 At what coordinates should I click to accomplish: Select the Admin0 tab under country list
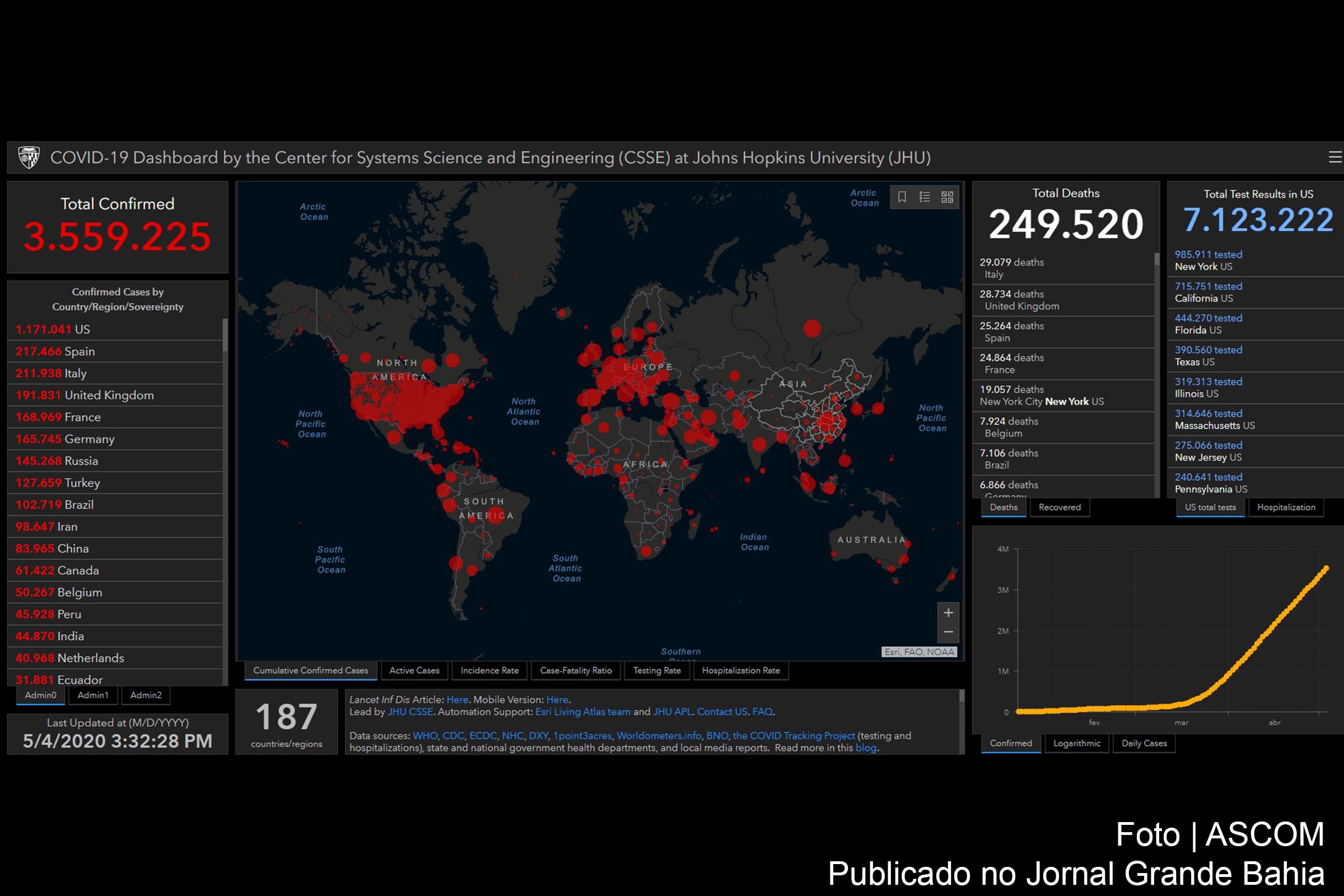point(40,695)
